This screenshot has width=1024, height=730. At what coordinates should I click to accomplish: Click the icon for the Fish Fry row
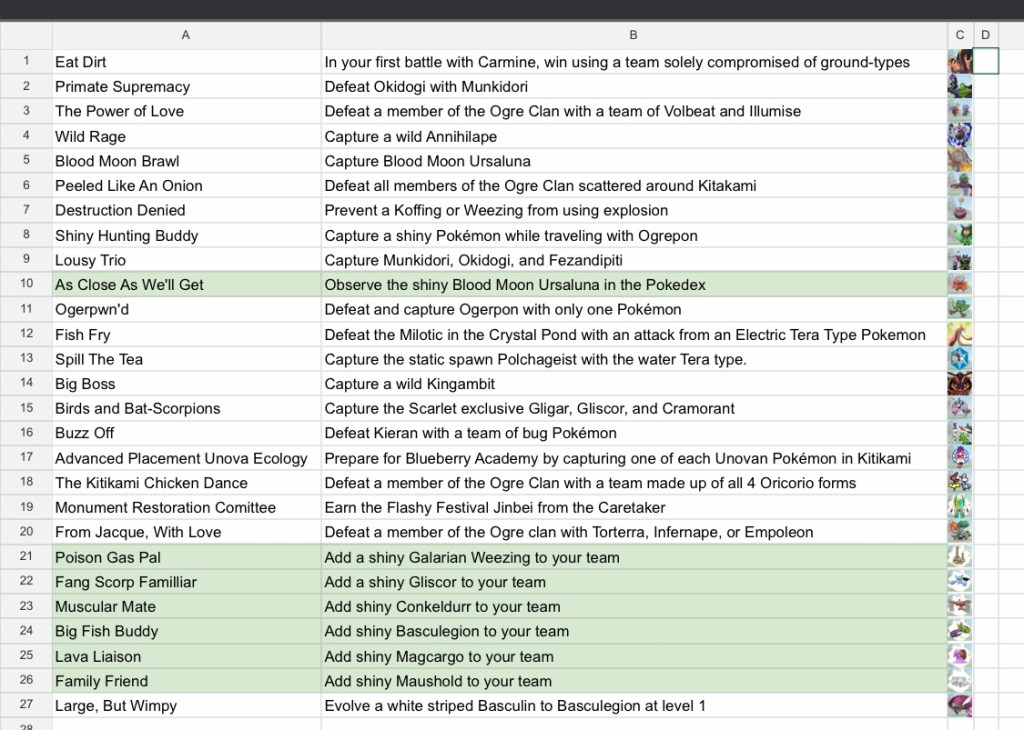point(960,335)
